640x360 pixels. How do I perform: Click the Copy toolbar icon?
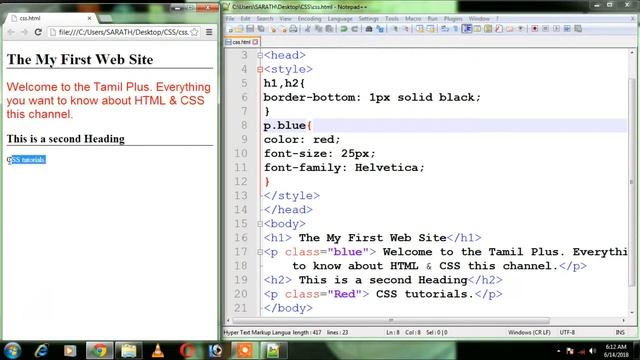tap(318, 29)
